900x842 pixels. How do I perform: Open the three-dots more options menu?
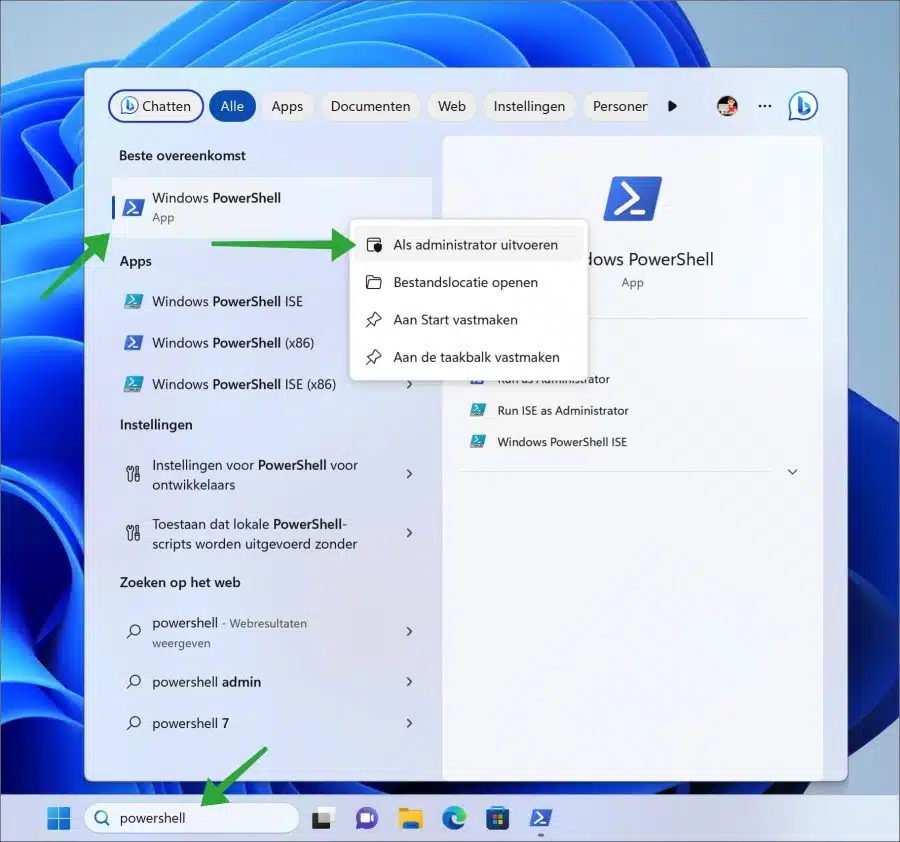(x=765, y=106)
